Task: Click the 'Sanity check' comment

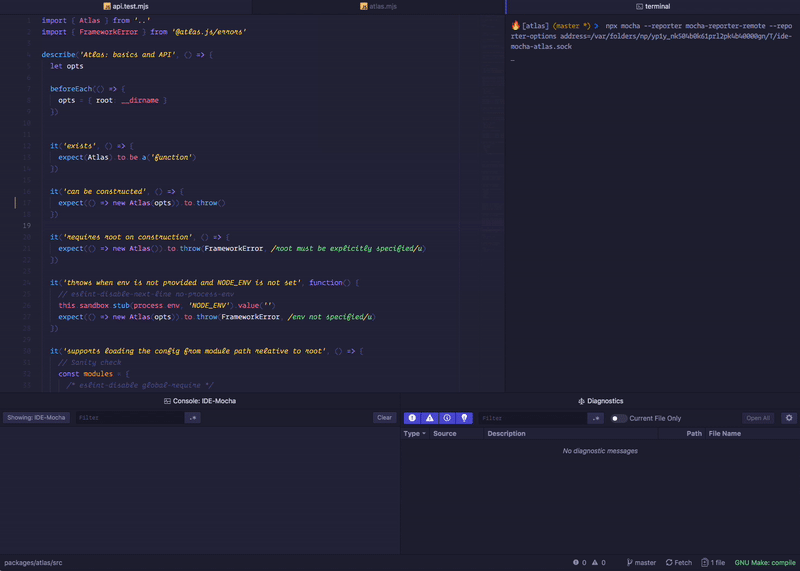Action: pyautogui.click(x=90, y=363)
